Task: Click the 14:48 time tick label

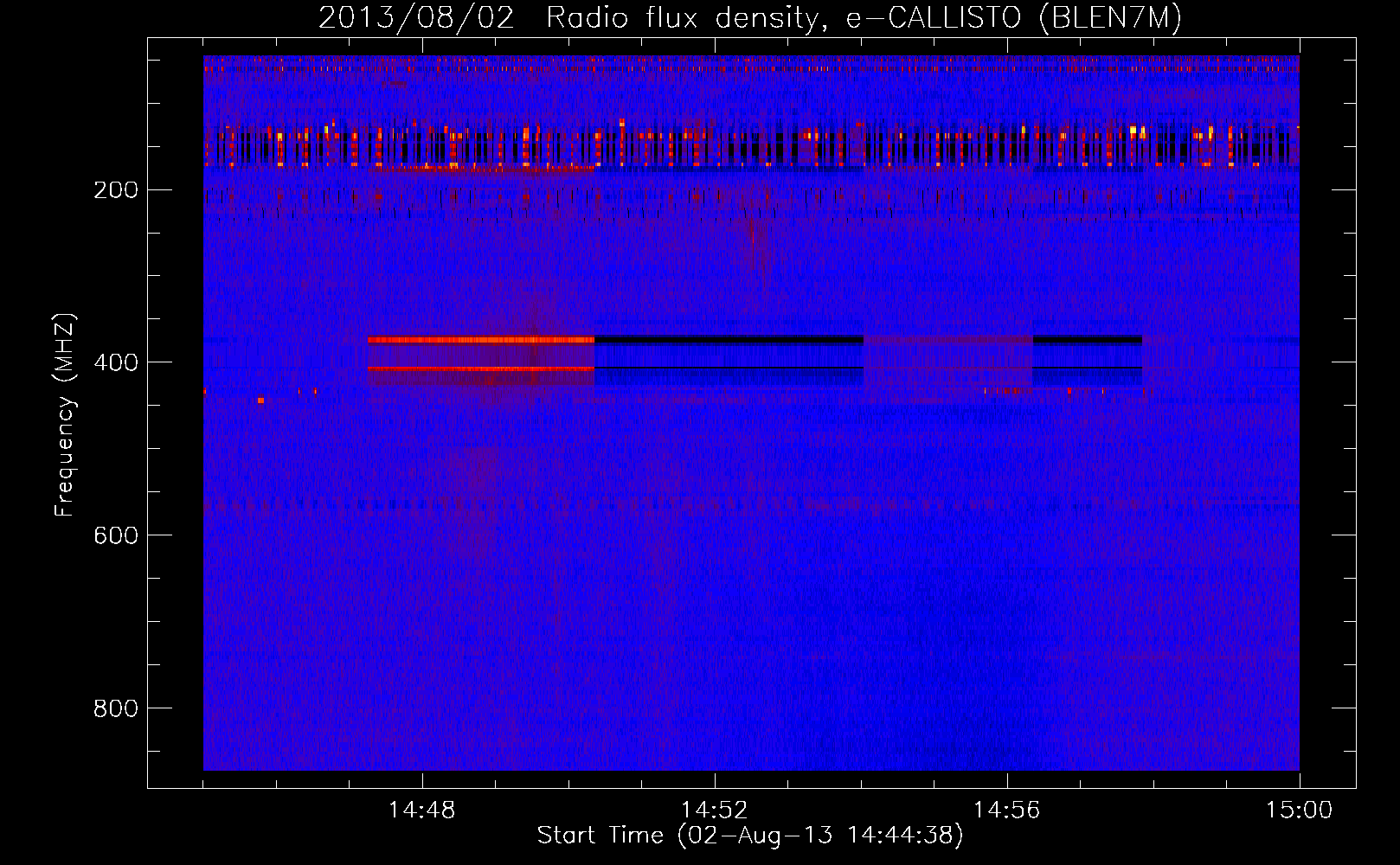Action: (422, 811)
